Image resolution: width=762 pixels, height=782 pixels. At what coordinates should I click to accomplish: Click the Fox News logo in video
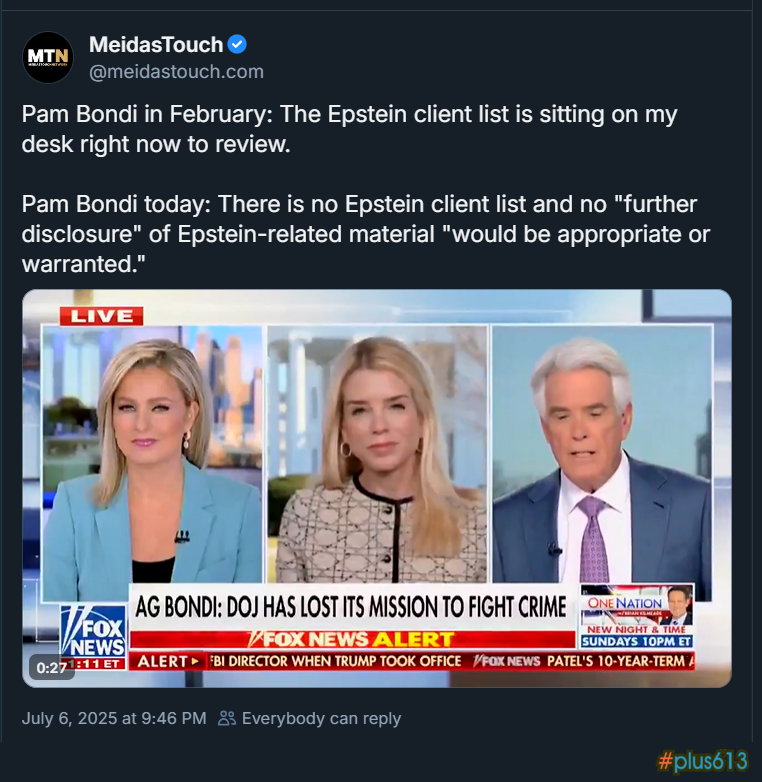click(93, 631)
